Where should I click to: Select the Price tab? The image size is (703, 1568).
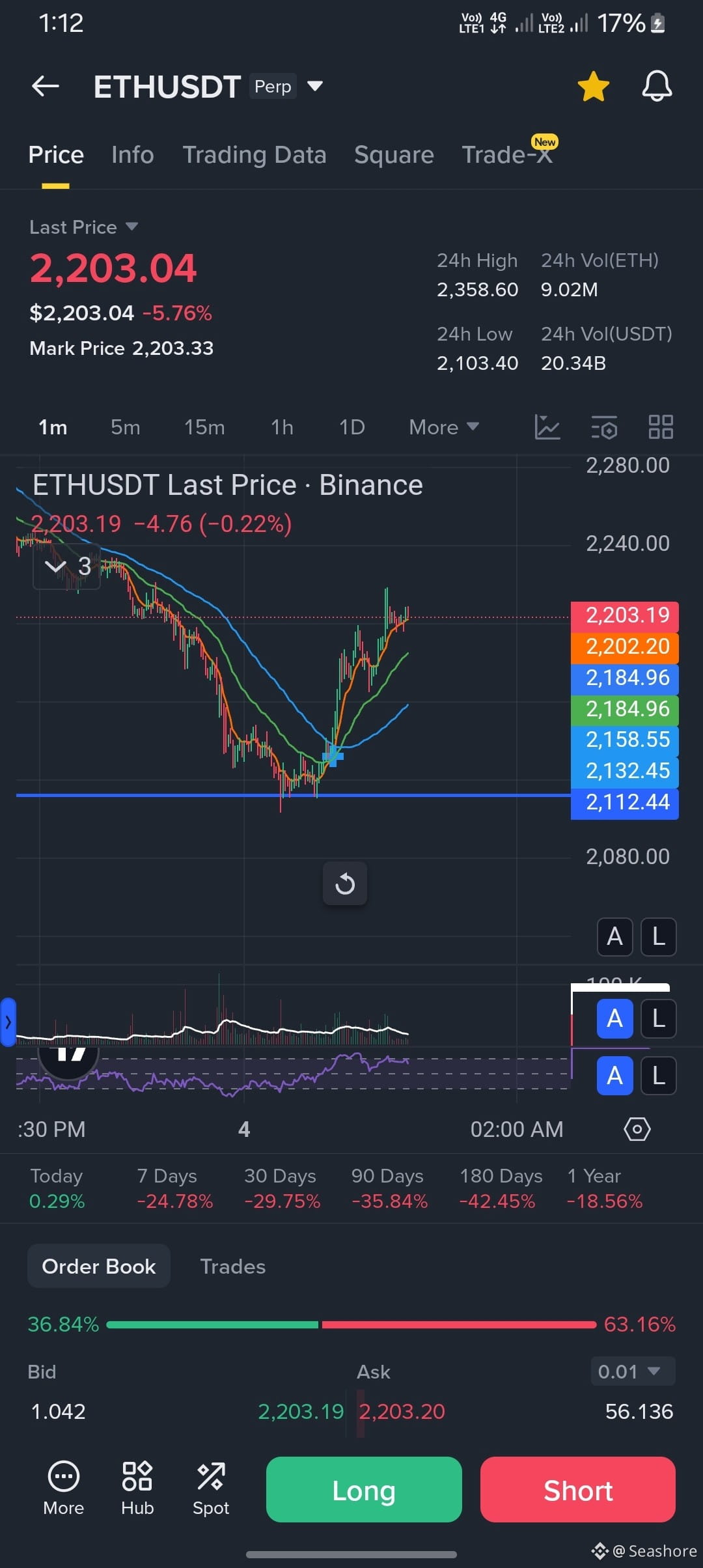(x=56, y=155)
